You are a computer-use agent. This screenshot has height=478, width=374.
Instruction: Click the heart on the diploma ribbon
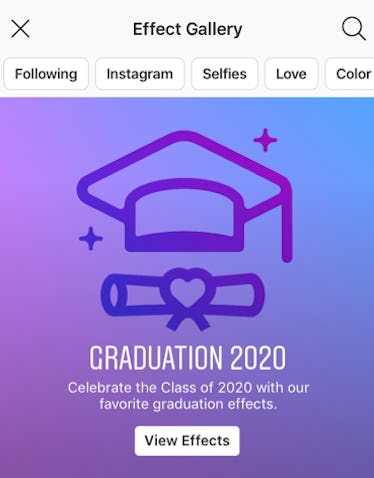187,289
